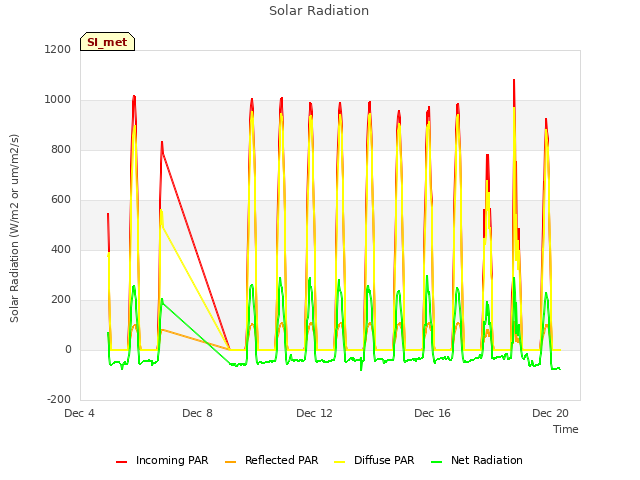Click the 1000 y-axis tick label
Image resolution: width=640 pixels, height=480 pixels.
[x=58, y=100]
